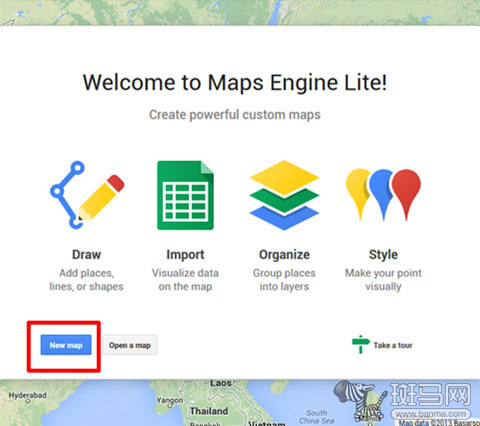Select the Draw pencil and line icon
The height and width of the screenshot is (426, 480).
coord(87,195)
